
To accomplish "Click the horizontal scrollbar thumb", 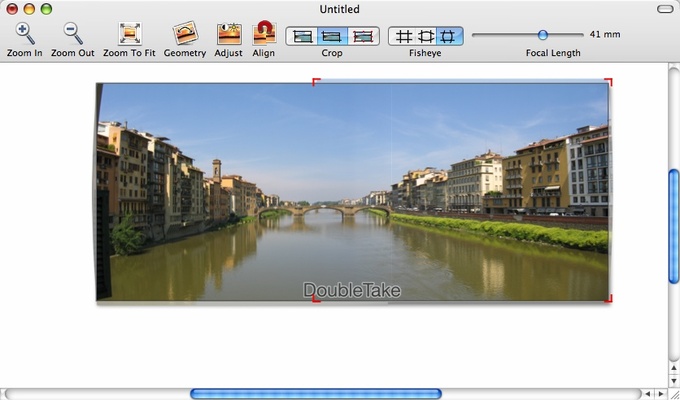I will (x=315, y=394).
